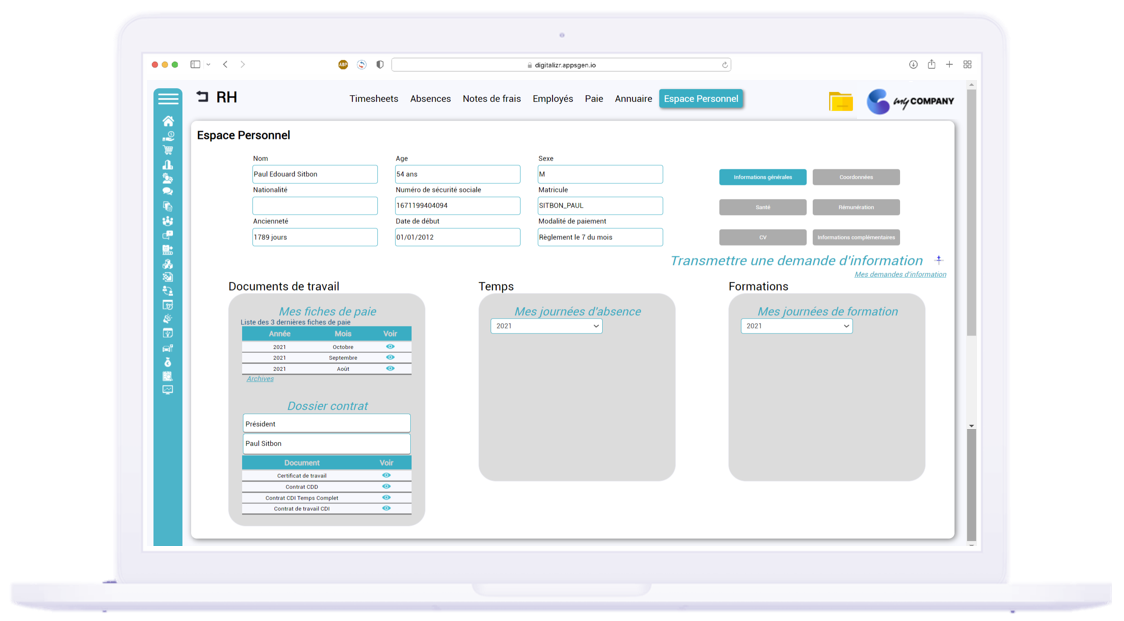1124x621 pixels.
Task: Open Notes de frais tab
Action: click(492, 99)
